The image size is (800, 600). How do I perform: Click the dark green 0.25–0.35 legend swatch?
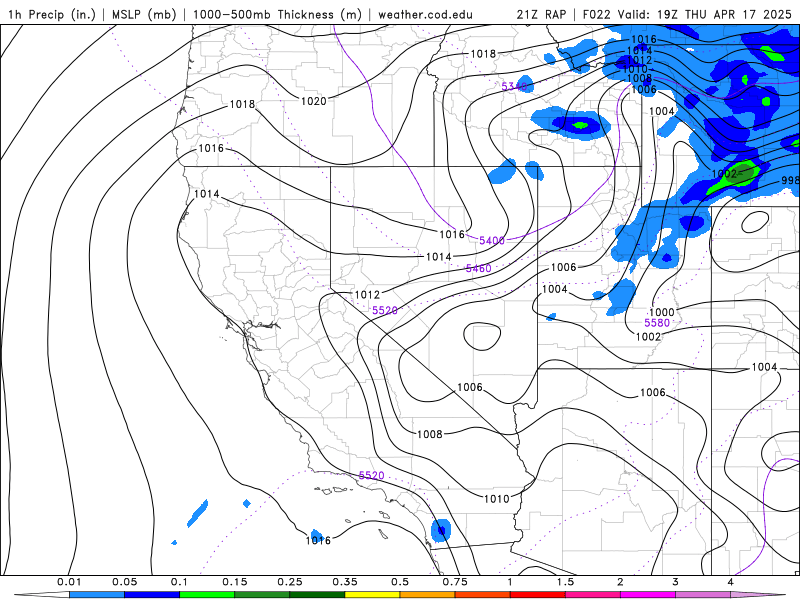pos(317,595)
